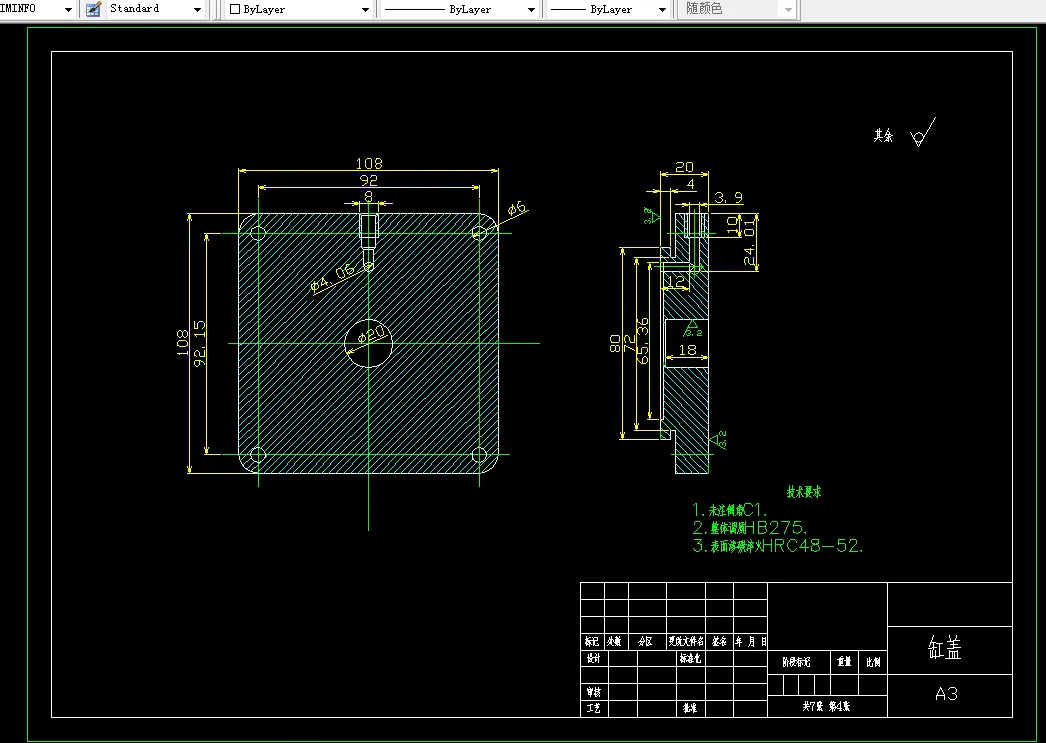
Task: Click the 重量 weight cell
Action: (845, 662)
